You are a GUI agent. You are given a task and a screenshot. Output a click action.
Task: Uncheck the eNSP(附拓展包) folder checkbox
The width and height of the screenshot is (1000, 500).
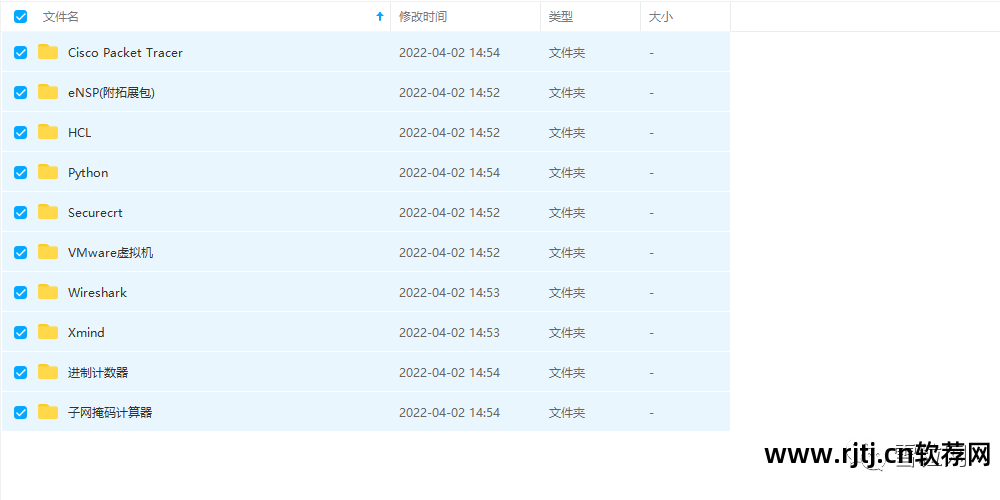click(x=20, y=92)
